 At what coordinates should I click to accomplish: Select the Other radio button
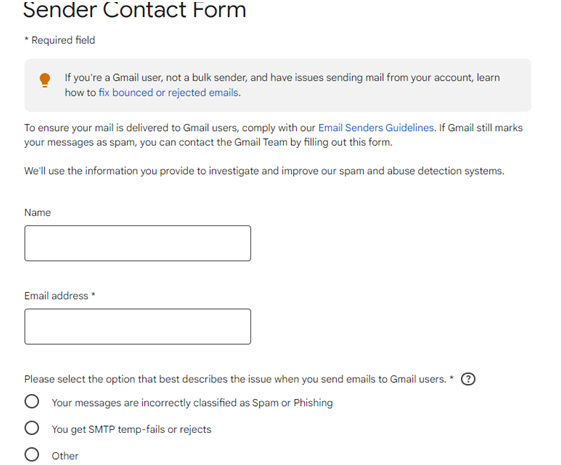[32, 455]
